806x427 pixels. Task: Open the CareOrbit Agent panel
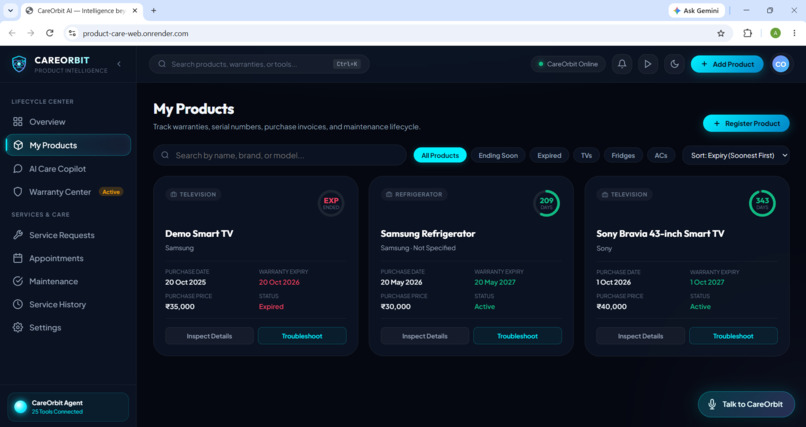[x=68, y=407]
